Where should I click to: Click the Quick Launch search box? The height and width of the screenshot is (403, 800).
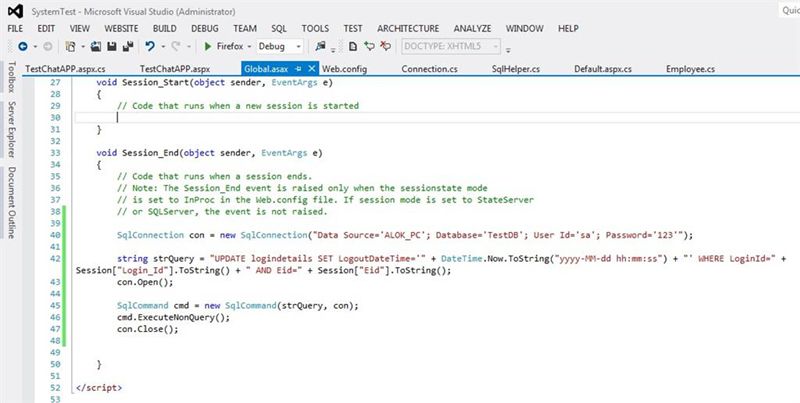[x=789, y=11]
